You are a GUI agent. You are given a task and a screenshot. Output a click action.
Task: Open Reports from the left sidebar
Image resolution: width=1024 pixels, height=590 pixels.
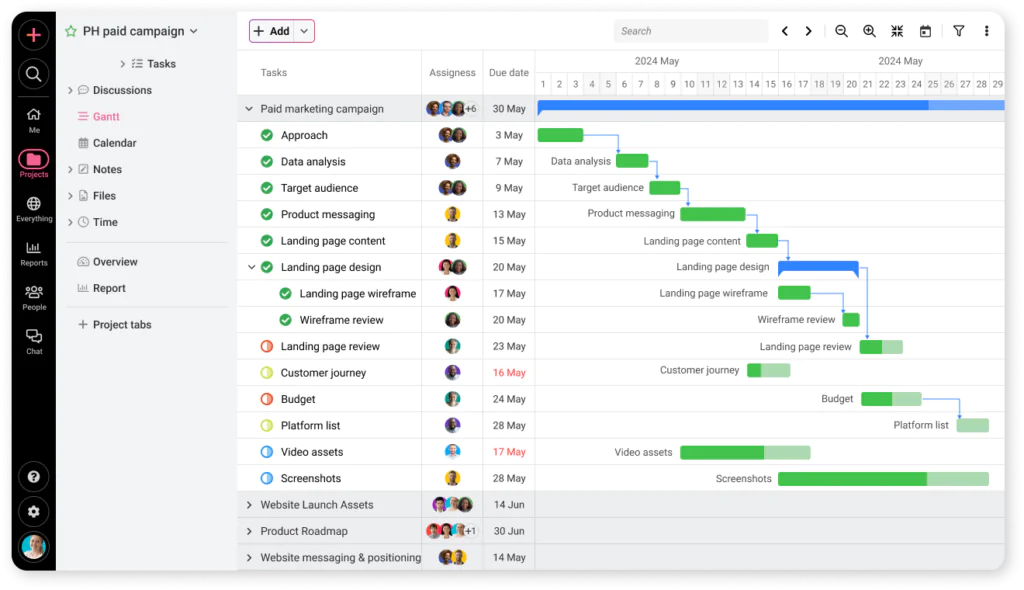(33, 249)
